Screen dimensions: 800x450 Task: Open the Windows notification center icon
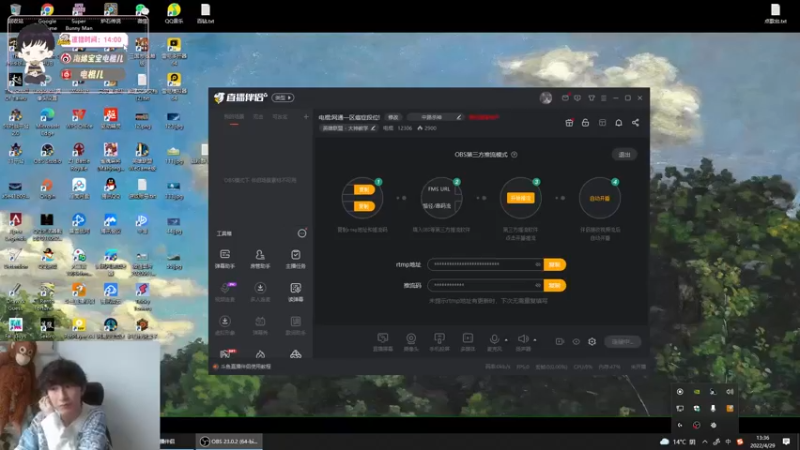point(786,441)
